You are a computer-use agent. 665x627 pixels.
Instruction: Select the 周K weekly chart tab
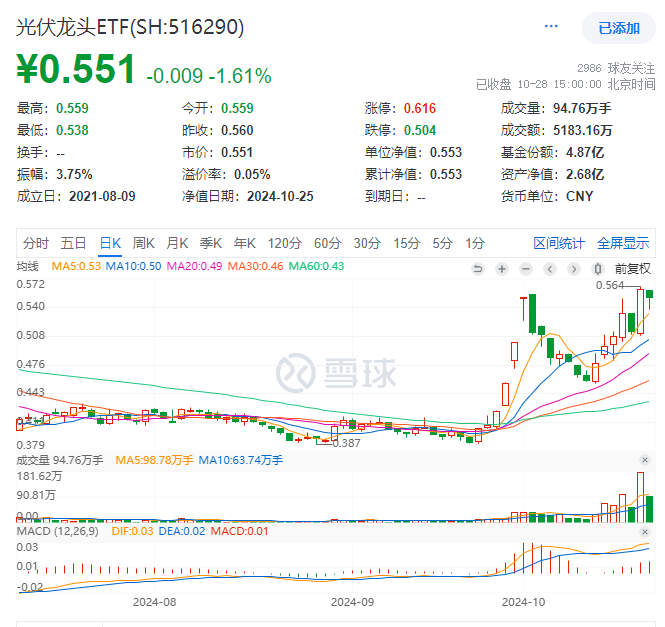point(143,244)
